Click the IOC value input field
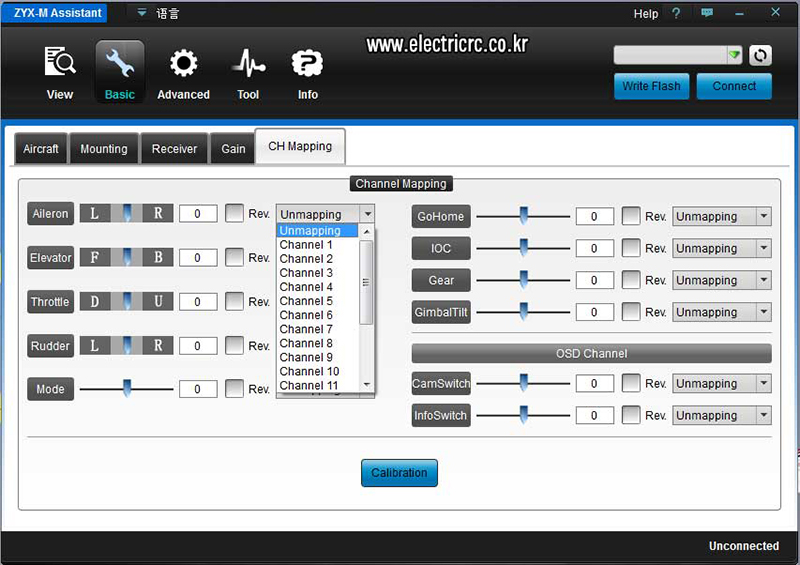Image resolution: width=800 pixels, height=565 pixels. pos(594,249)
